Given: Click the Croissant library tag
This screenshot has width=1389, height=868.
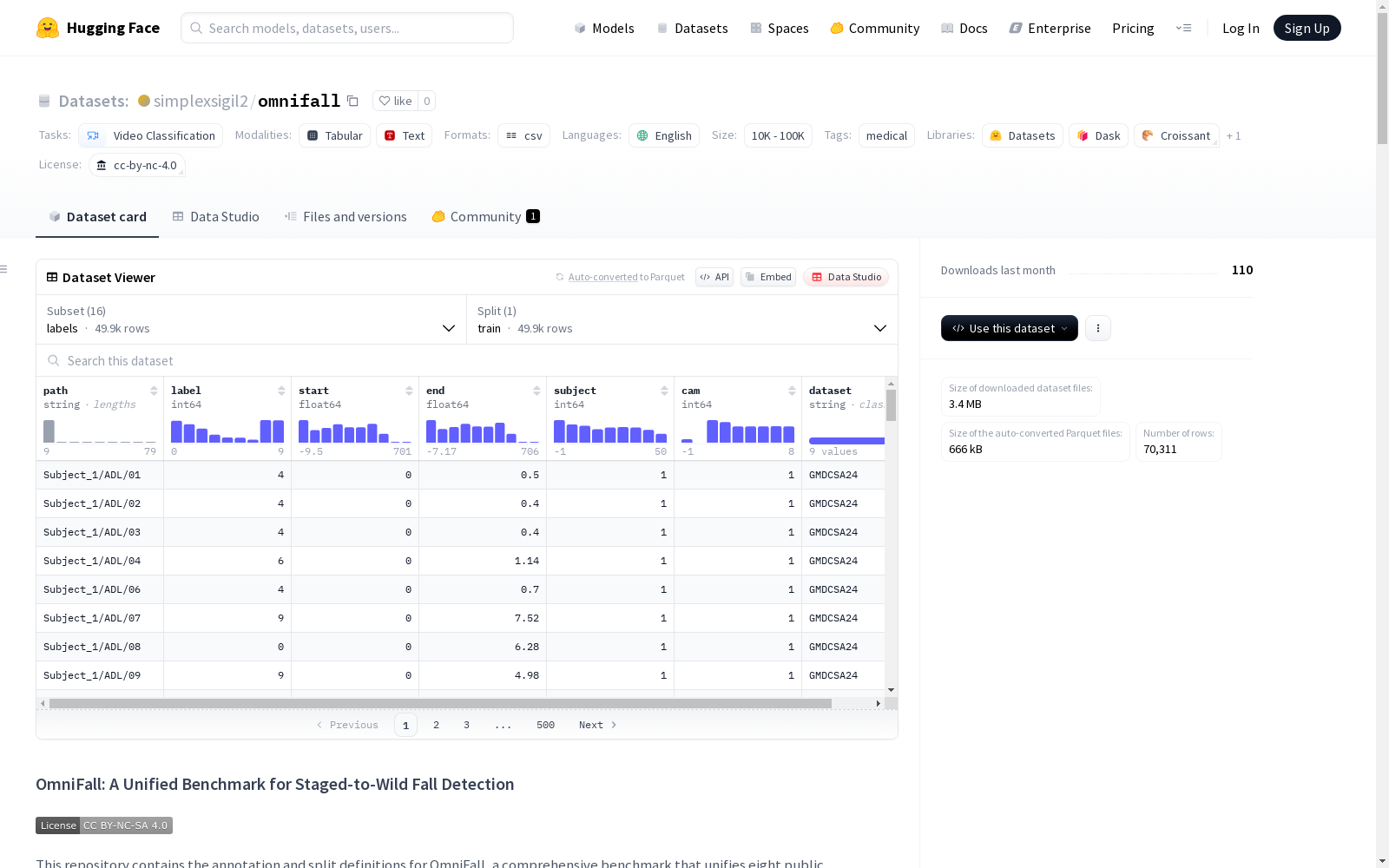Looking at the screenshot, I should coord(1176,135).
